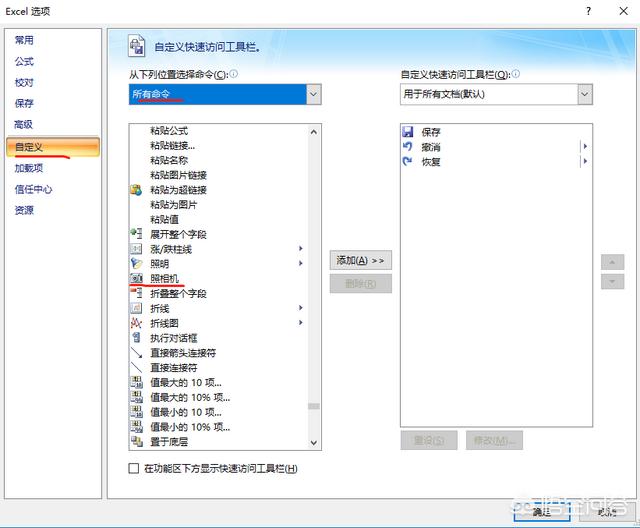Click the move down arrow button
The width and height of the screenshot is (640, 528).
pos(612,282)
